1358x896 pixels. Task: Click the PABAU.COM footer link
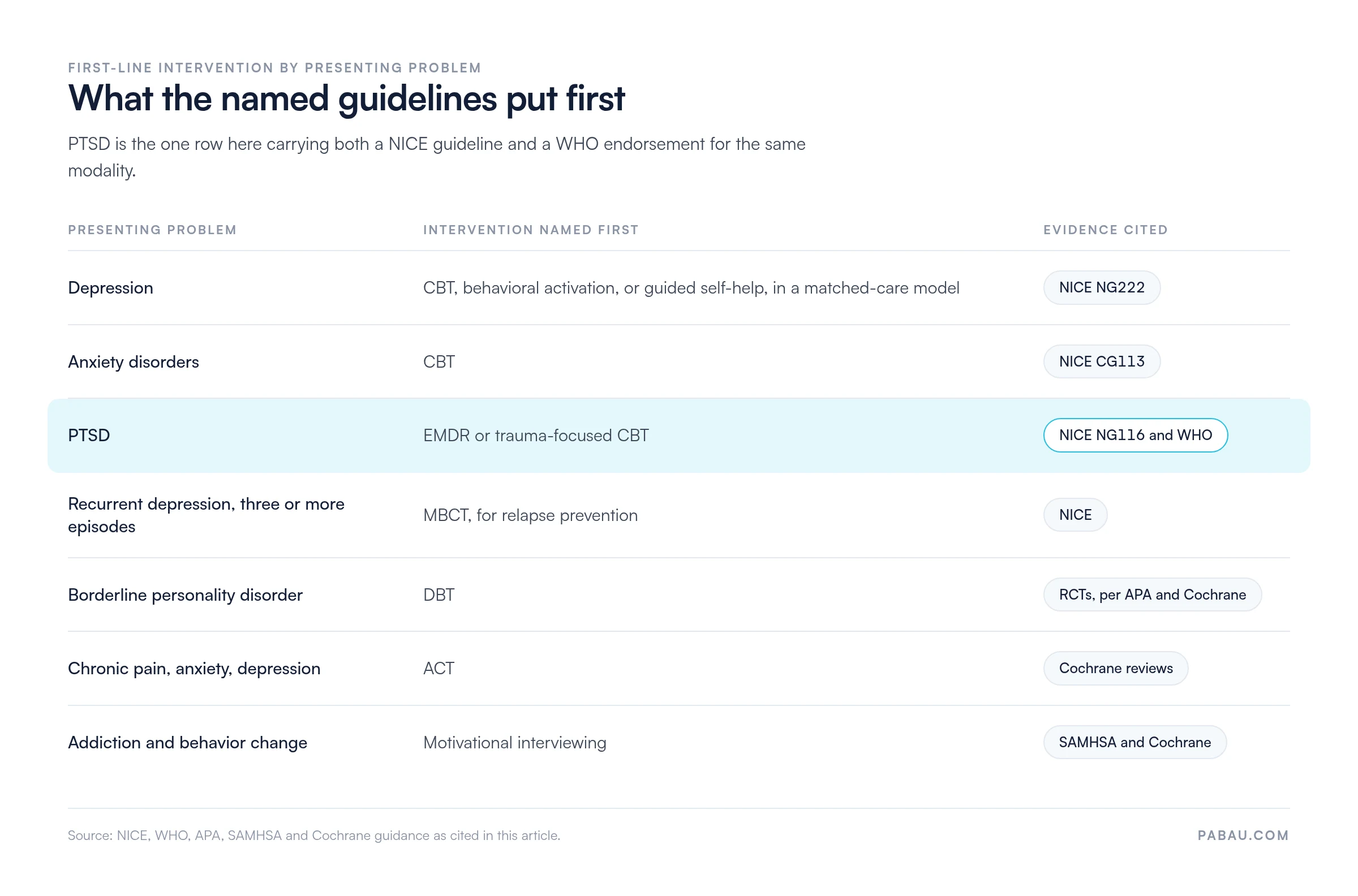(x=1243, y=835)
